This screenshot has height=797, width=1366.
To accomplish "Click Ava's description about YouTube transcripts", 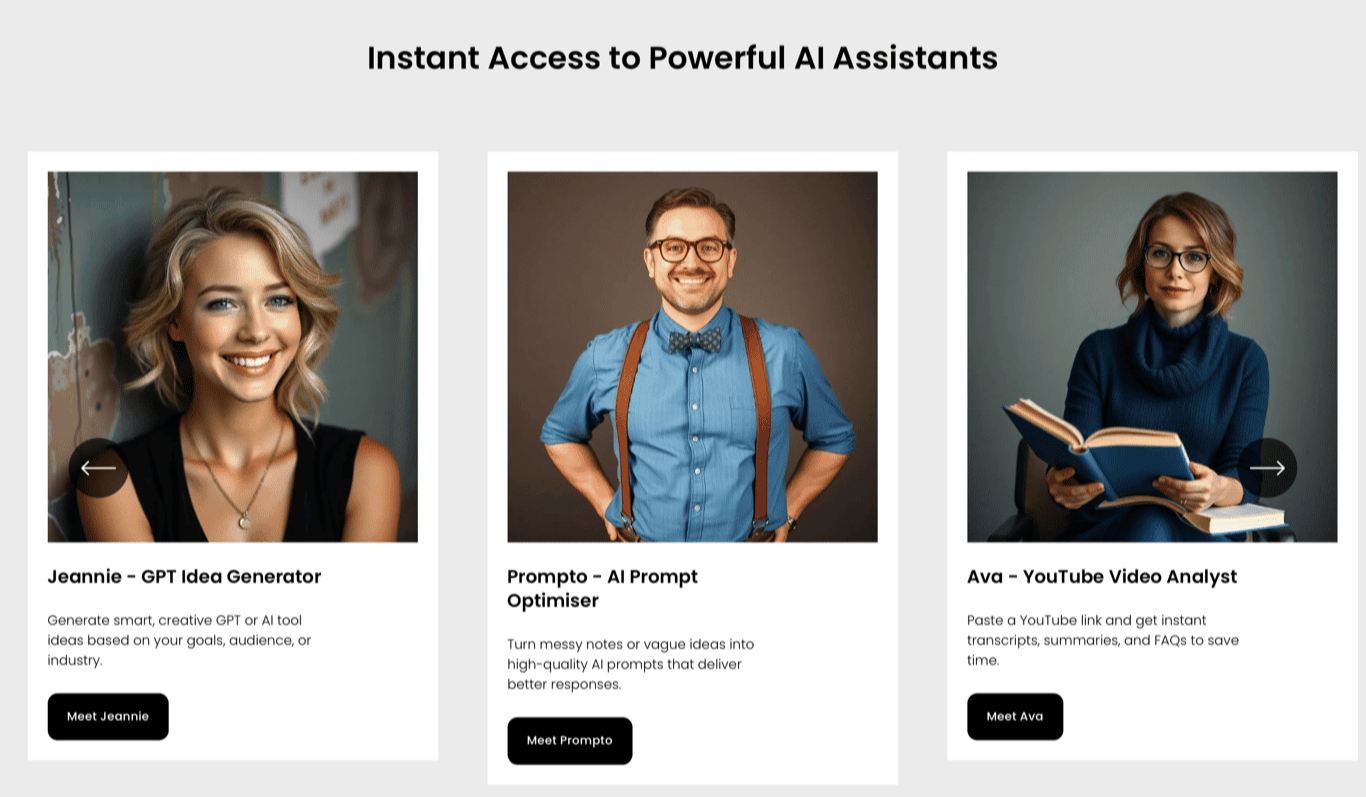I will click(x=1103, y=640).
